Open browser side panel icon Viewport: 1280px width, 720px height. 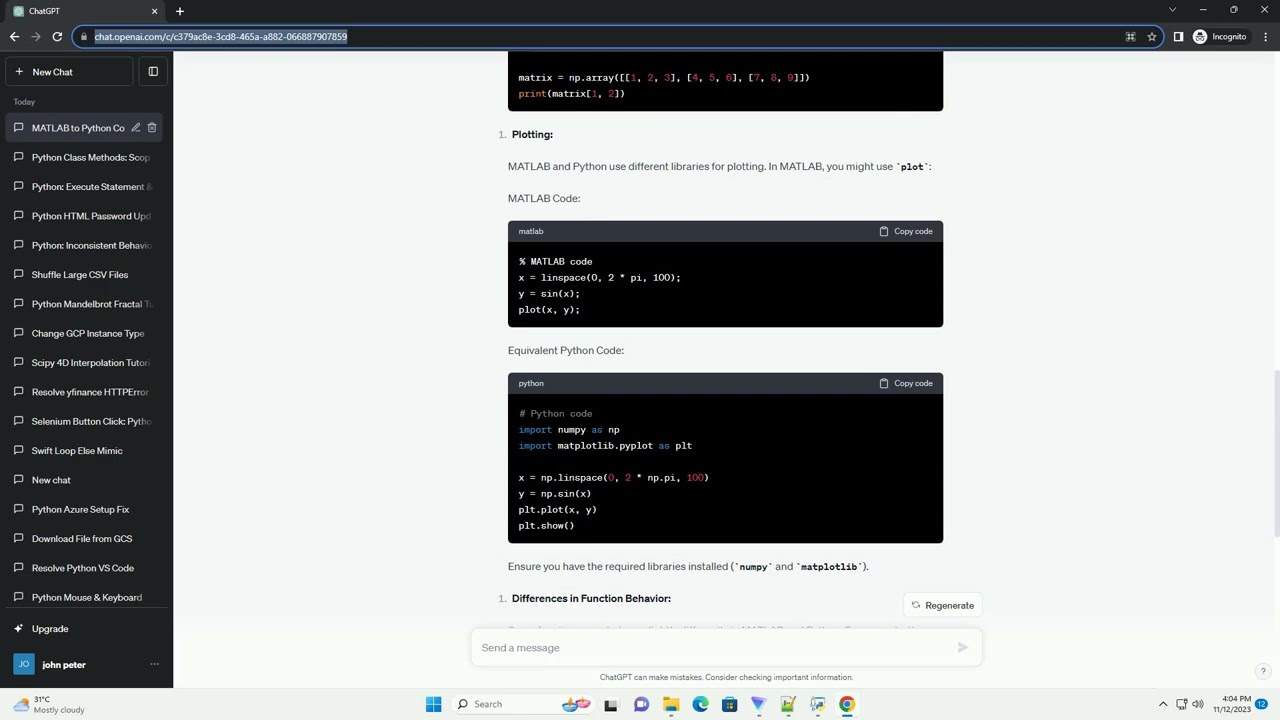[1178, 37]
